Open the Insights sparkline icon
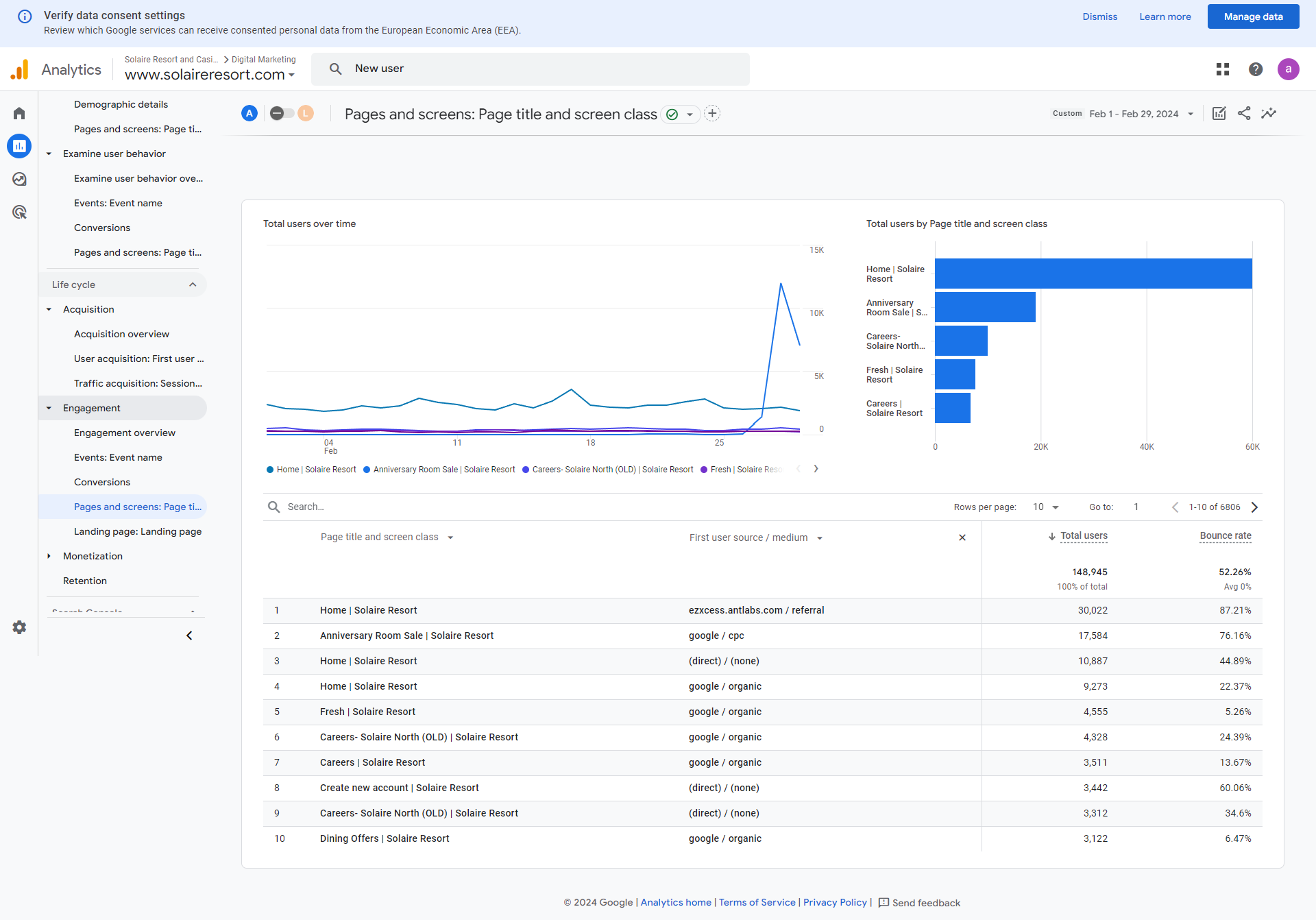1316x920 pixels. point(1269,114)
